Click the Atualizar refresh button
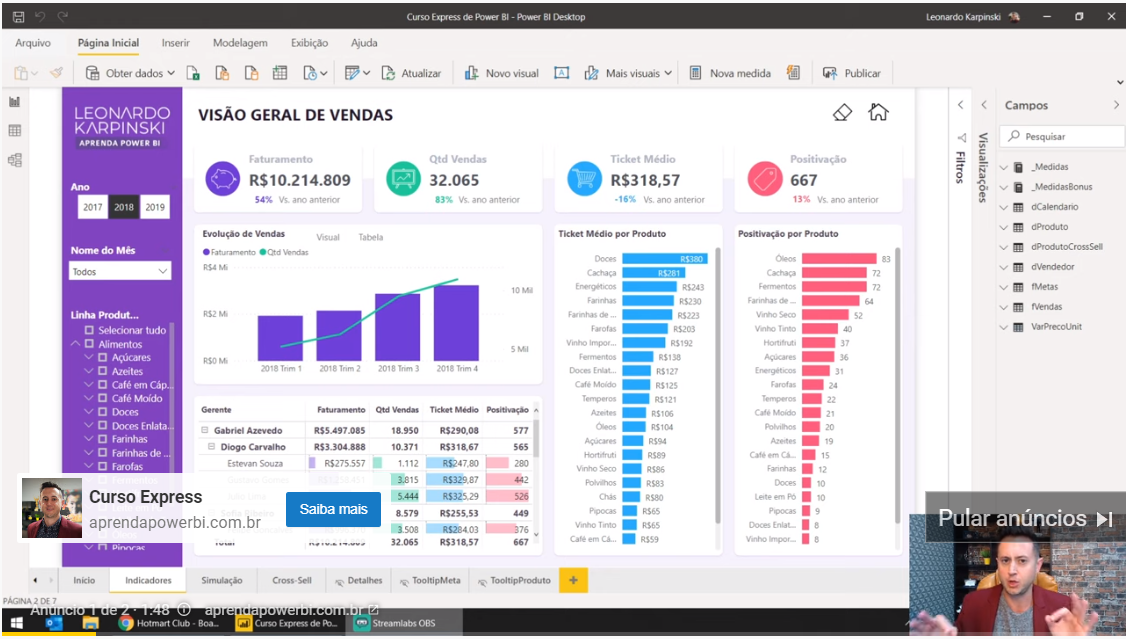The image size is (1126, 639). (411, 73)
